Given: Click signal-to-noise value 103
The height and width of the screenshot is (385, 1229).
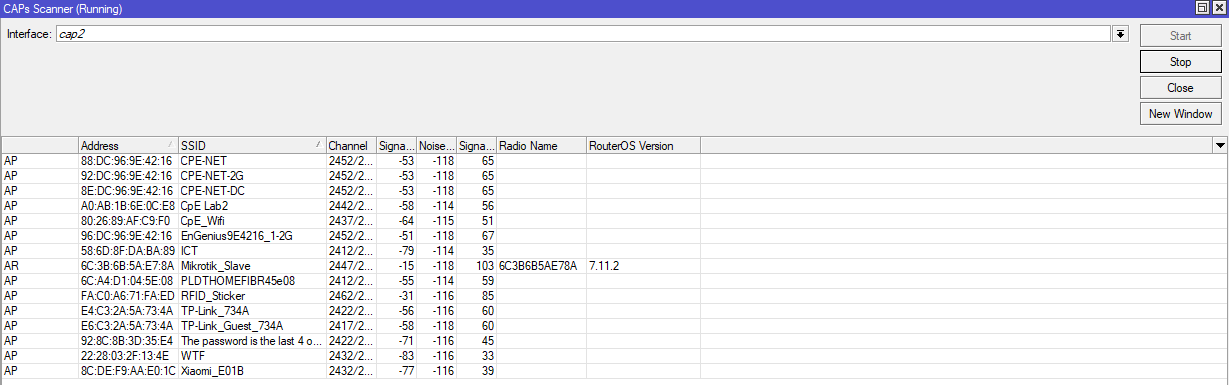Looking at the screenshot, I should (485, 266).
